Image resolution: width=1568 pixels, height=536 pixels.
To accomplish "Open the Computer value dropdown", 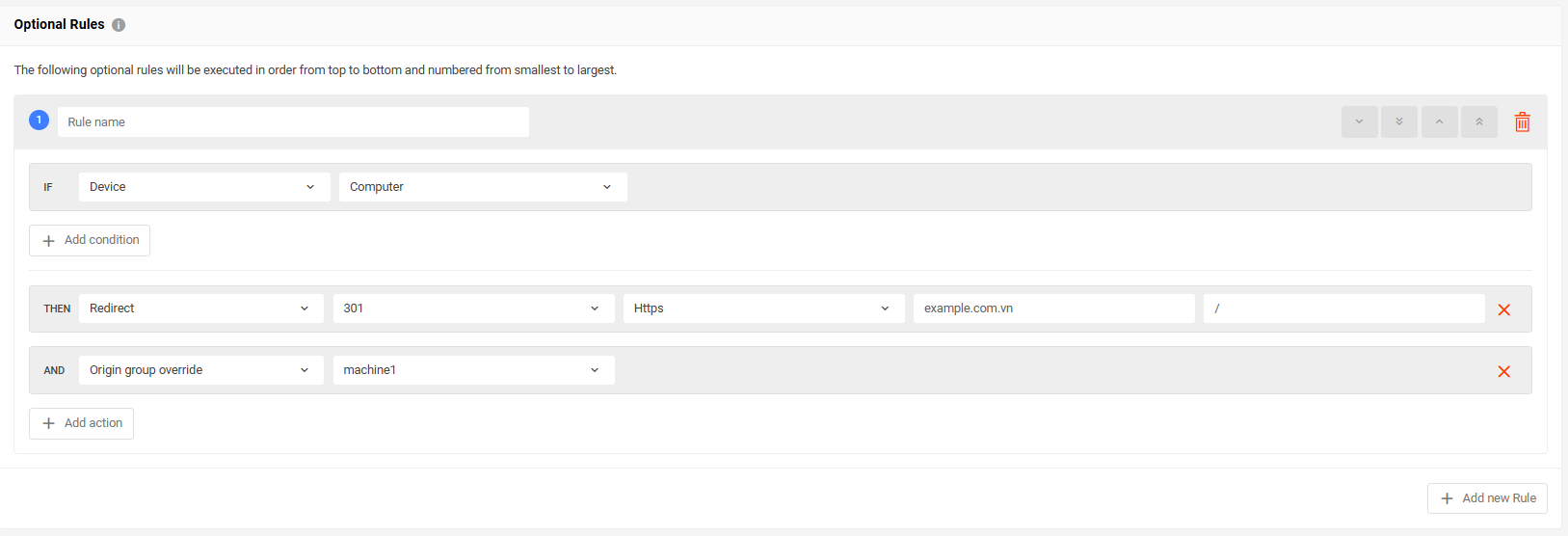I will coord(483,187).
